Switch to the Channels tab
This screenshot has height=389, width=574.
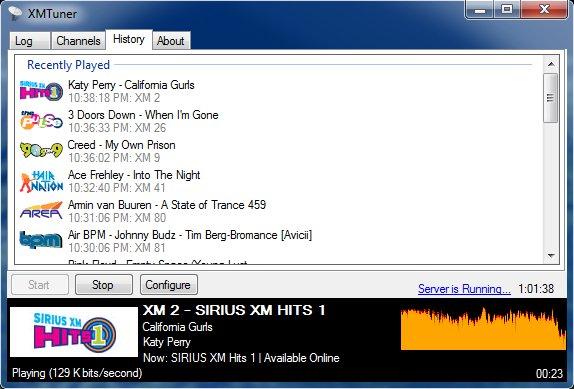(78, 41)
